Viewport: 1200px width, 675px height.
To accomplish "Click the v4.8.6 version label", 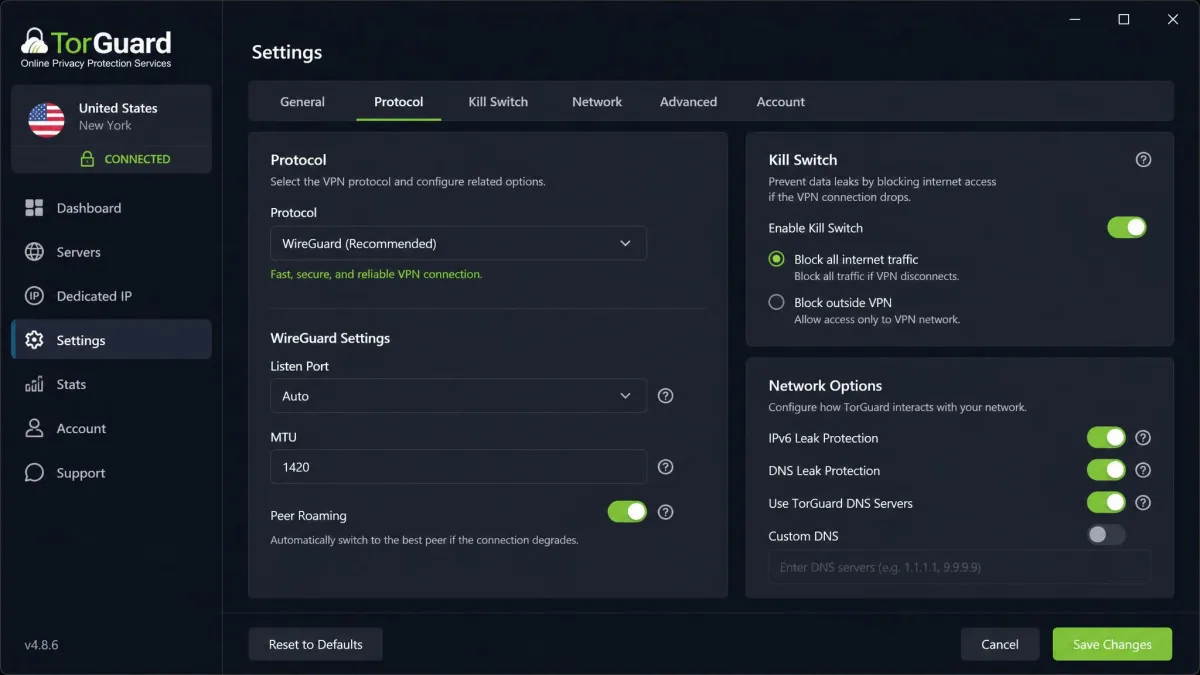I will pos(41,645).
